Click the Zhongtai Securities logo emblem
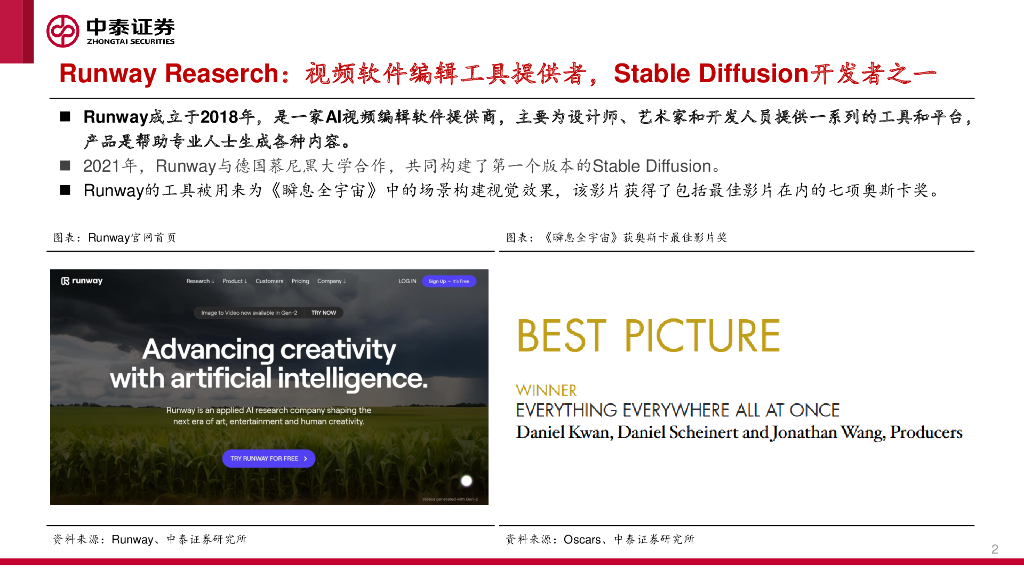The image size is (1024, 576). 63,31
